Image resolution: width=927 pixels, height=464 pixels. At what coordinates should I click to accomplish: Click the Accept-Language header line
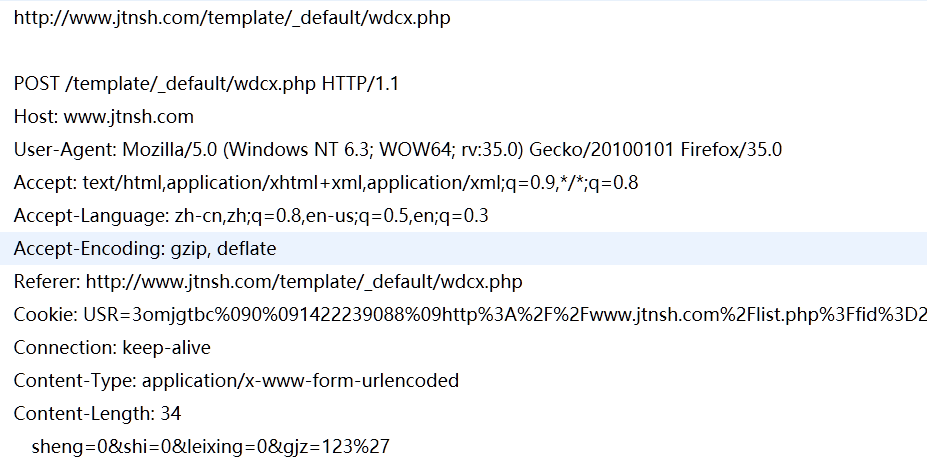point(251,216)
